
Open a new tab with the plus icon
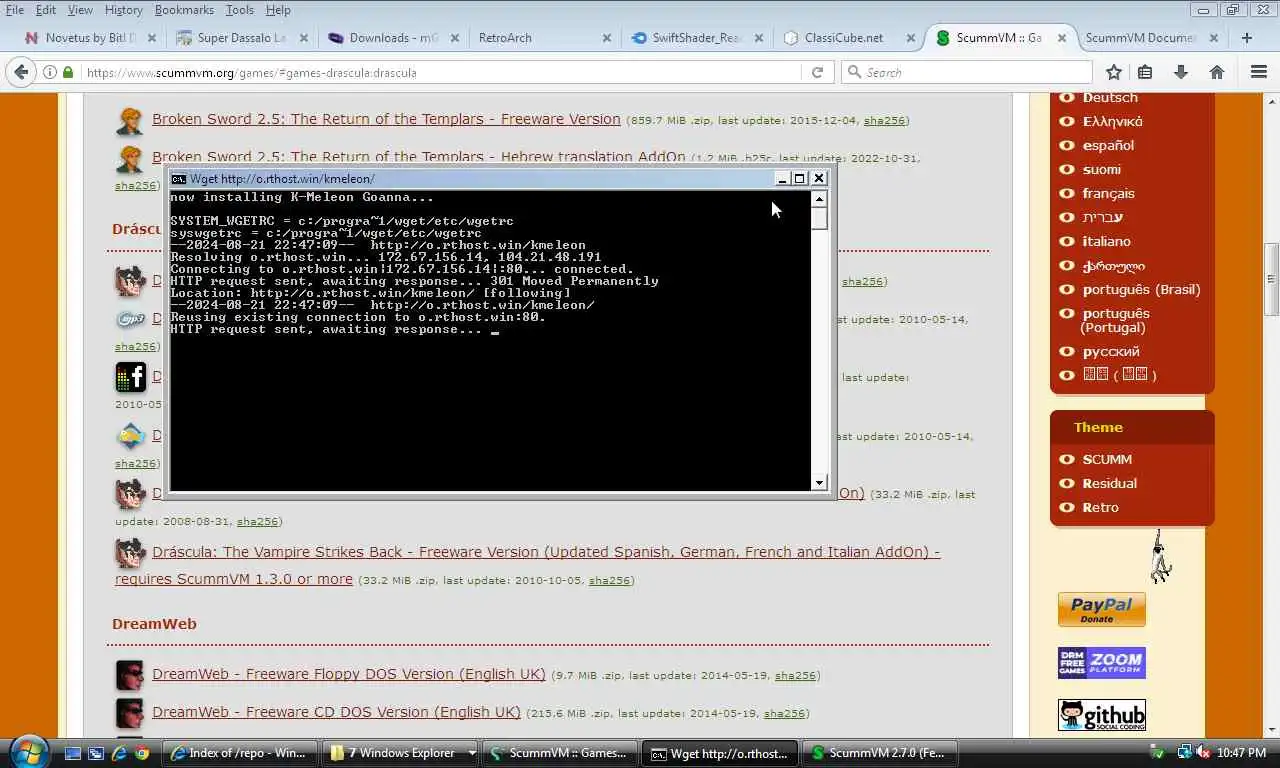pos(1246,38)
